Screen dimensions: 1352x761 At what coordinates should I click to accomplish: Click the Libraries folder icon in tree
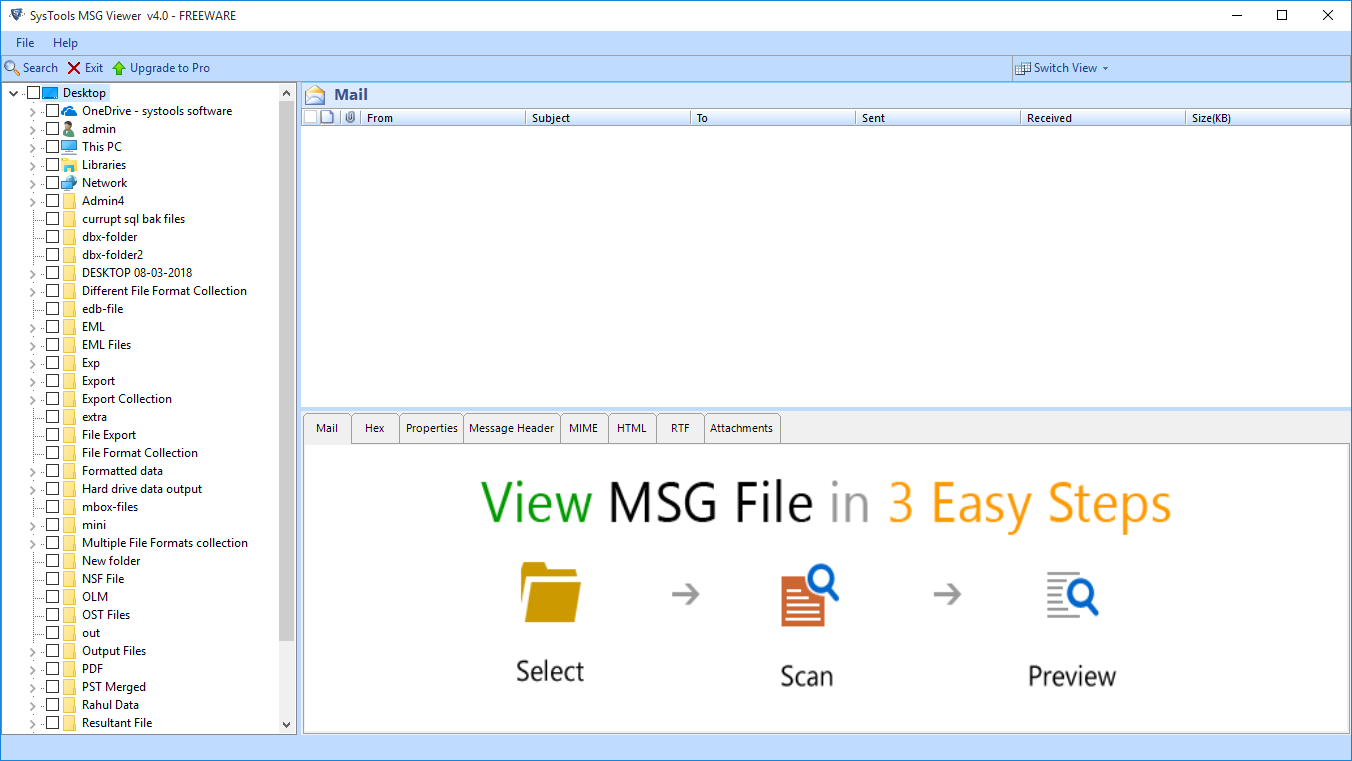(69, 165)
